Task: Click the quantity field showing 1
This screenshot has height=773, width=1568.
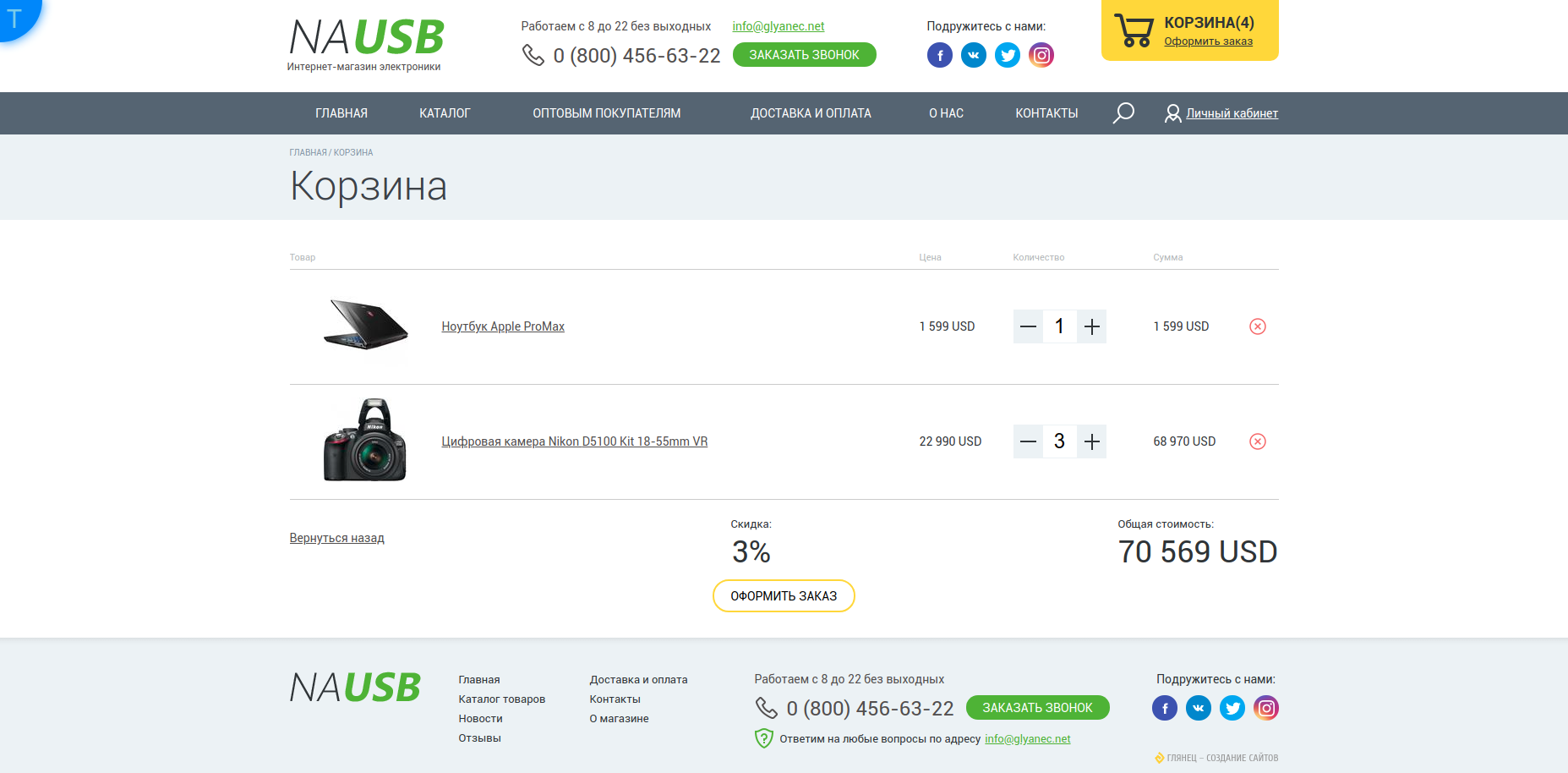Action: 1059,326
